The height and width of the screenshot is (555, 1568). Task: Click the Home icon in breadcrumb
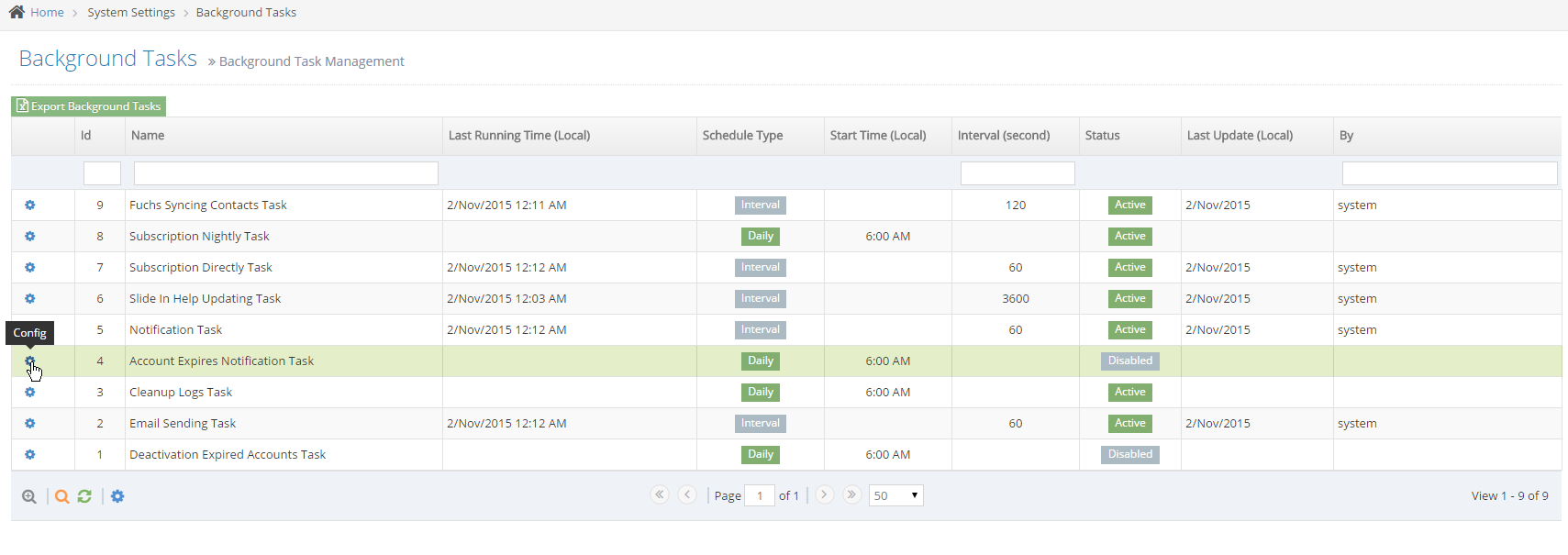[x=17, y=12]
